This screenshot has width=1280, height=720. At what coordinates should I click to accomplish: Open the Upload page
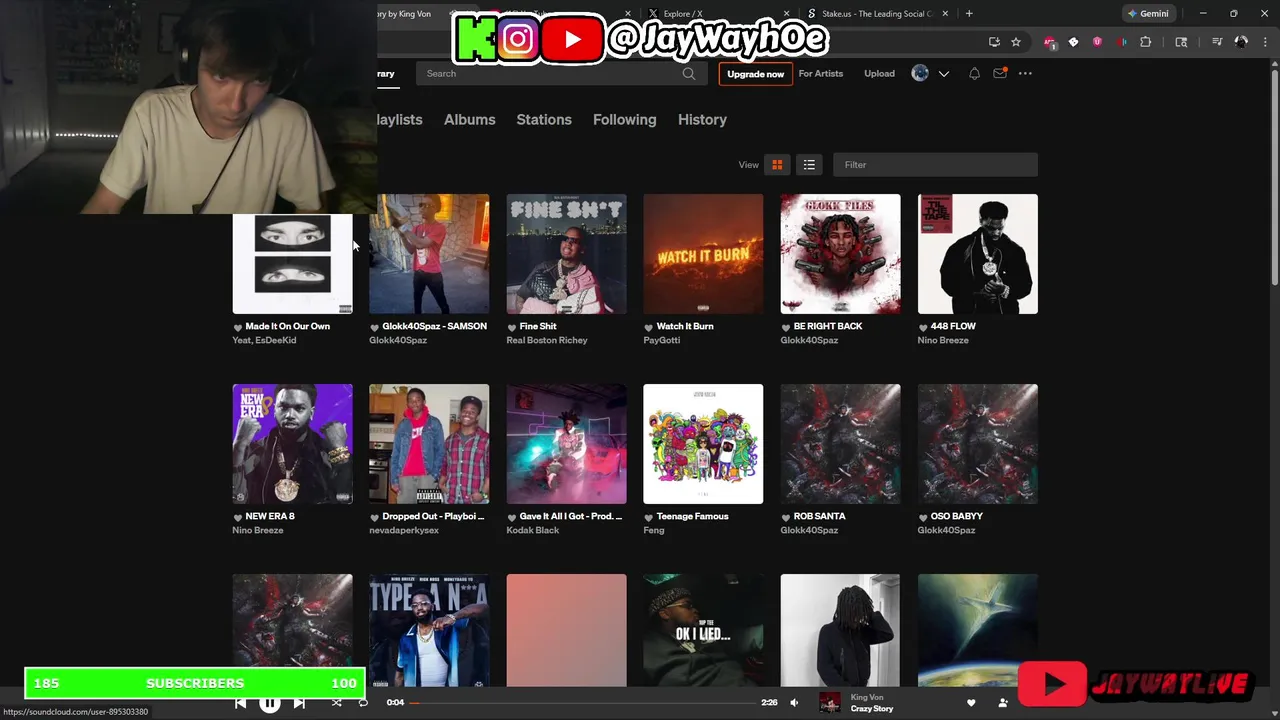879,73
